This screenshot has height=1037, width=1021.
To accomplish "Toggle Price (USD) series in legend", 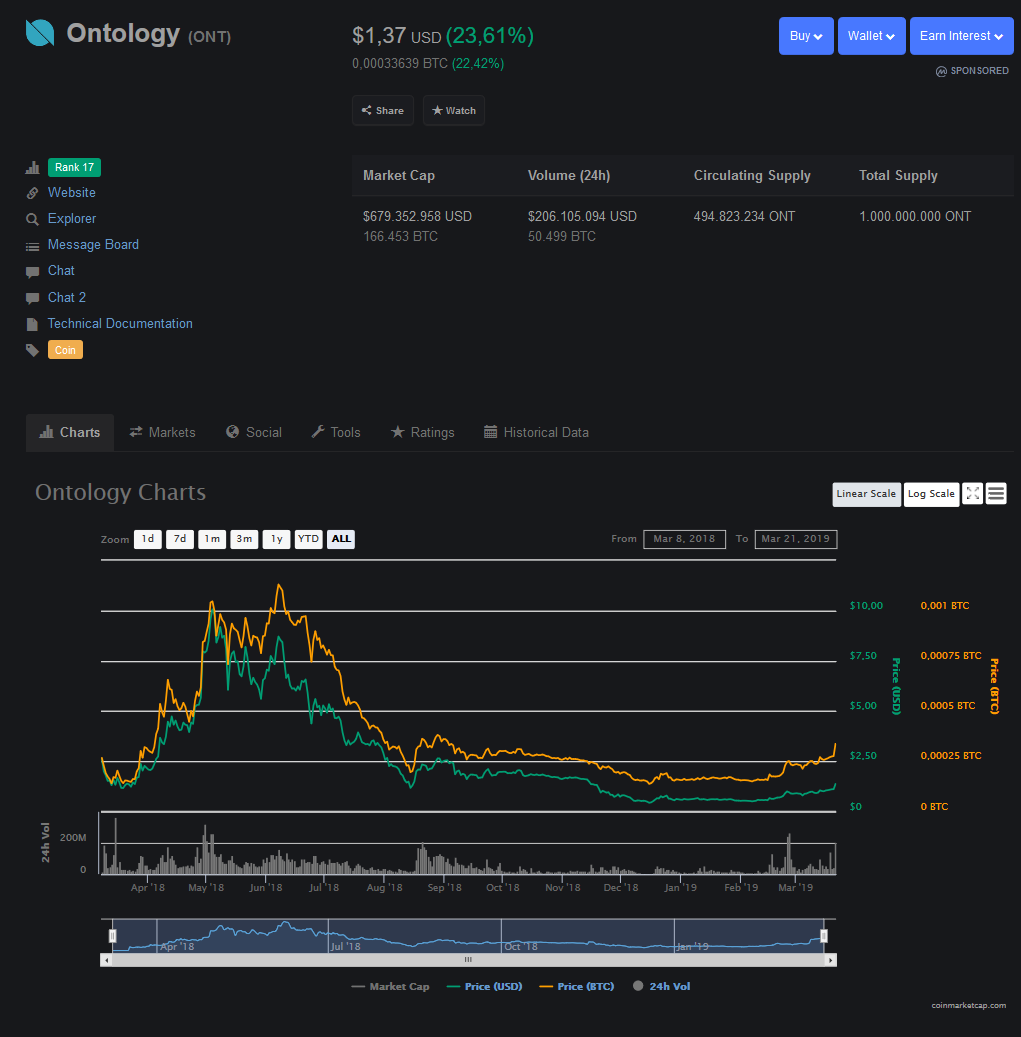I will click(x=485, y=986).
